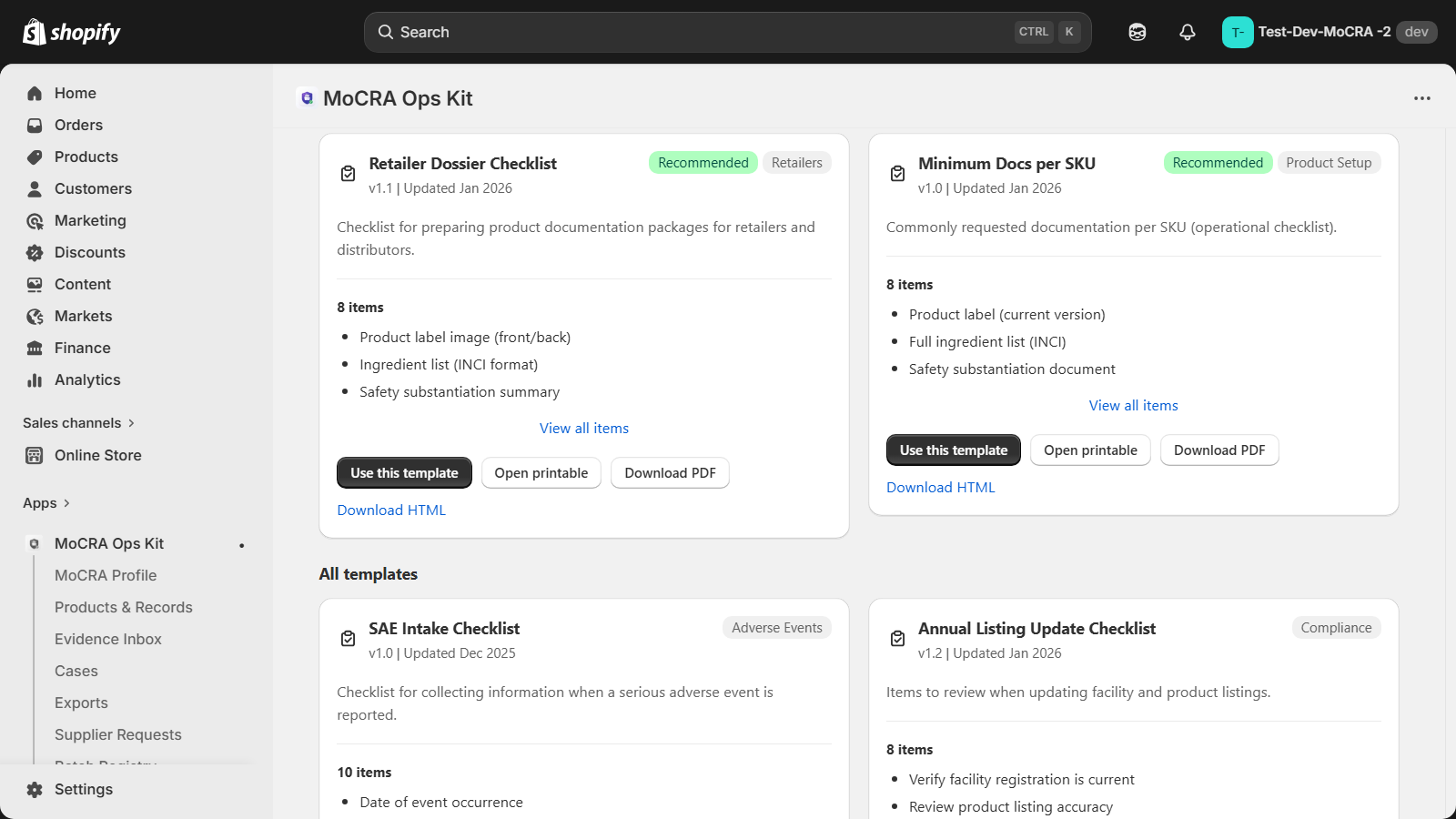Click the Finance bank icon
This screenshot has width=1456, height=819.
pos(35,348)
